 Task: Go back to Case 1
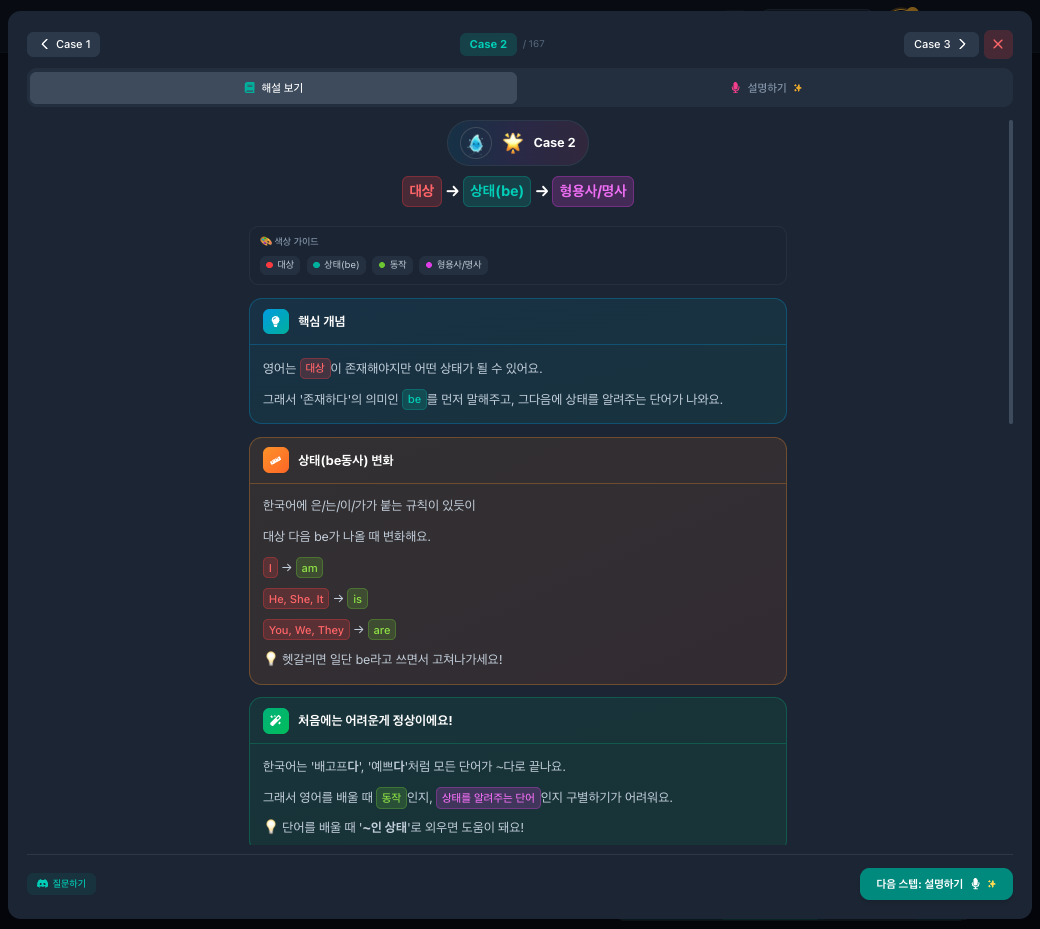tap(63, 44)
